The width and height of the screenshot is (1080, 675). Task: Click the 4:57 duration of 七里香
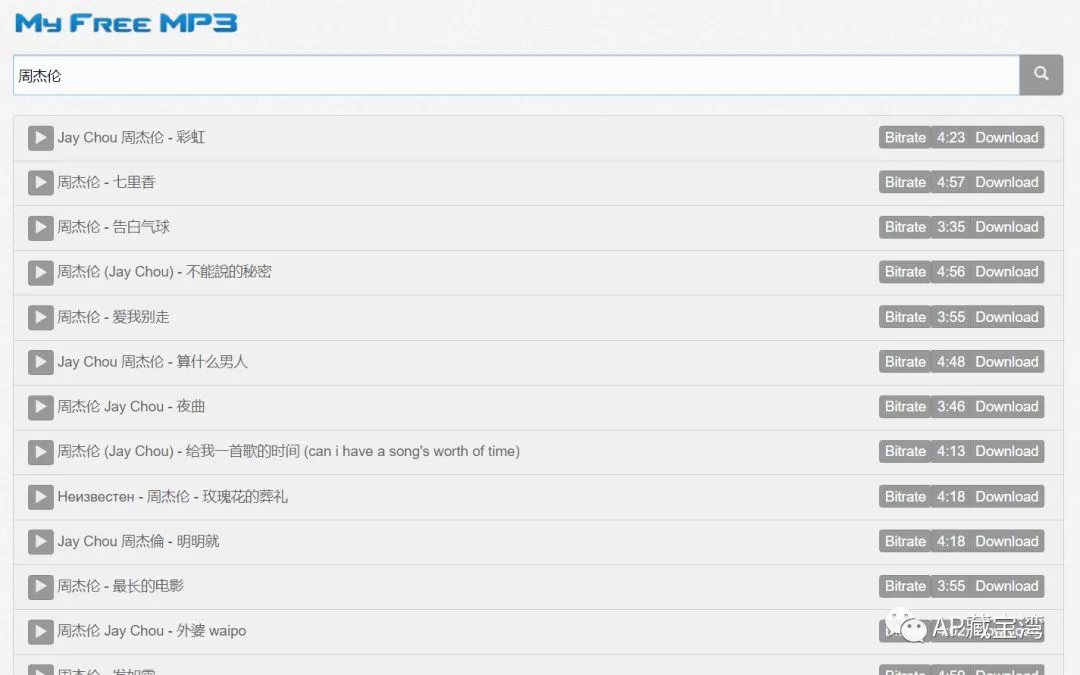pos(951,182)
